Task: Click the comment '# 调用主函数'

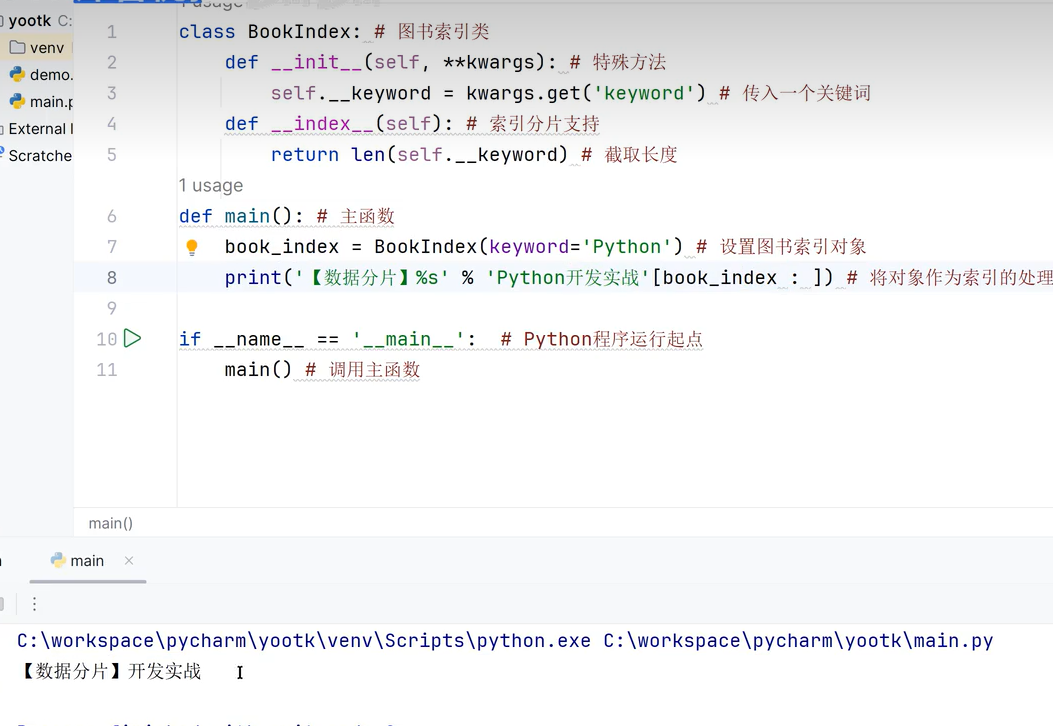Action: click(x=363, y=370)
